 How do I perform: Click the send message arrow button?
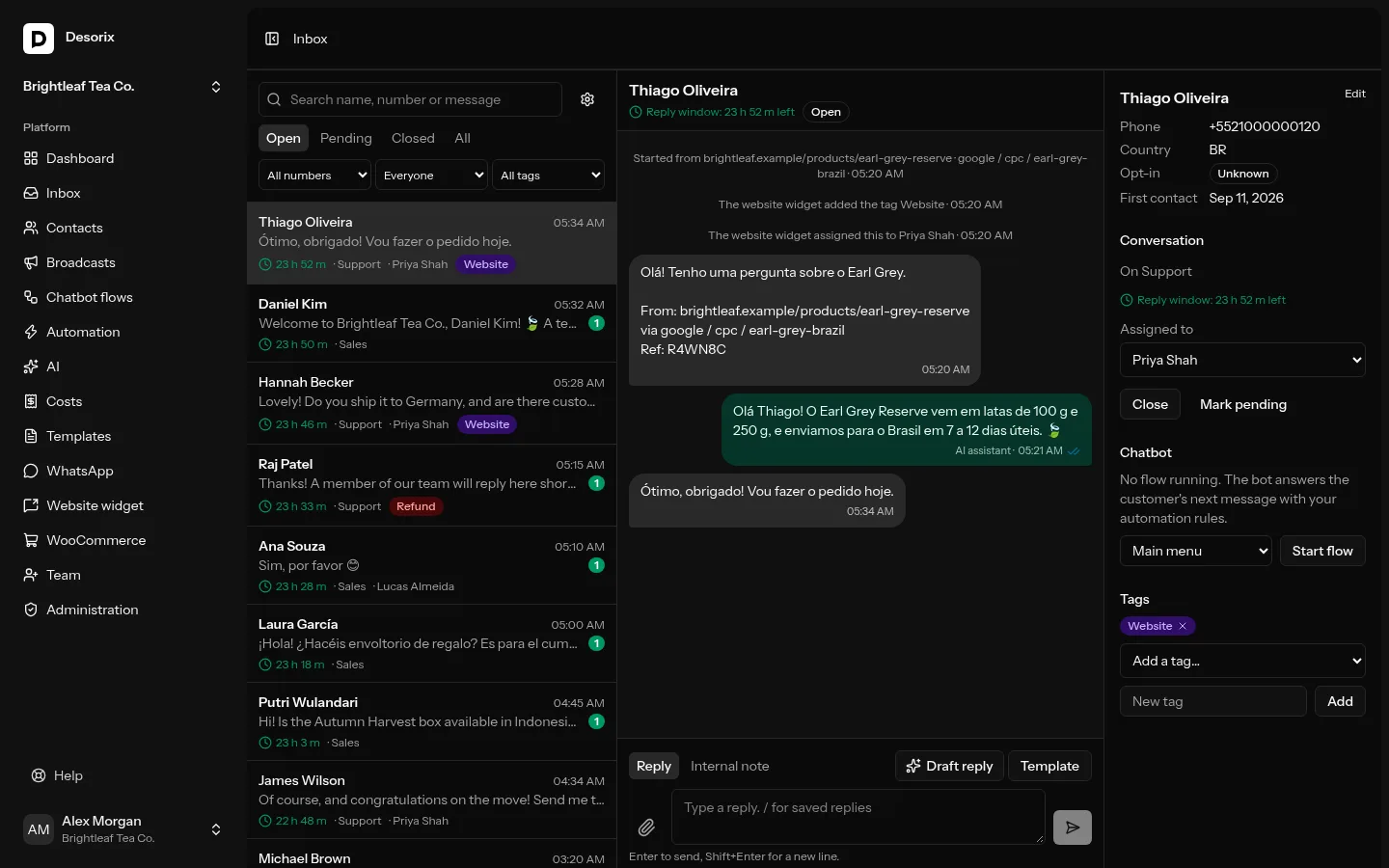[x=1072, y=827]
